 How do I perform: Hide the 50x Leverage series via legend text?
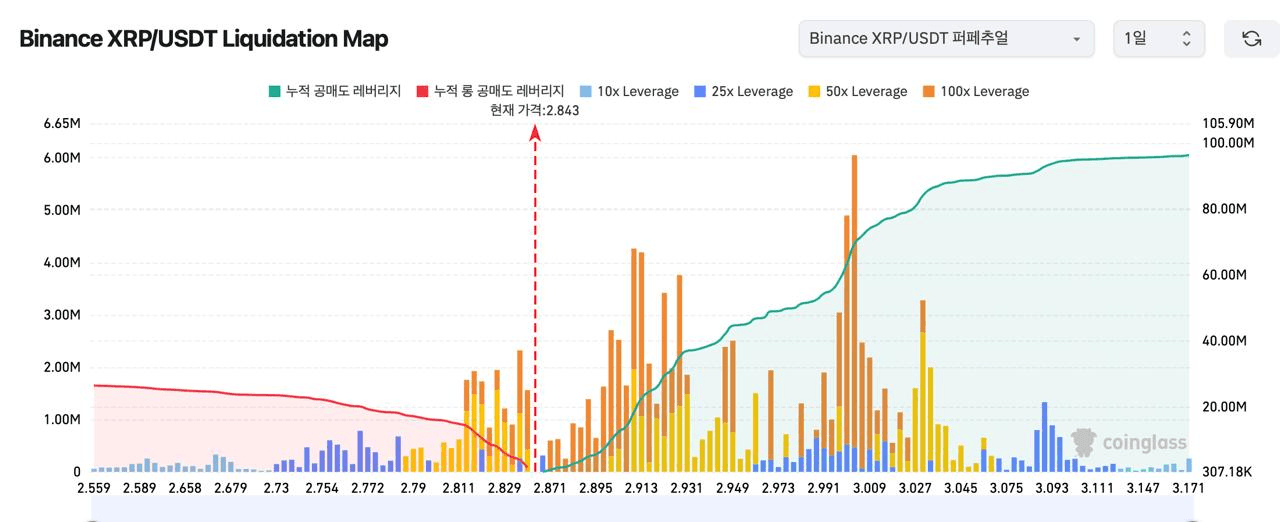[866, 91]
